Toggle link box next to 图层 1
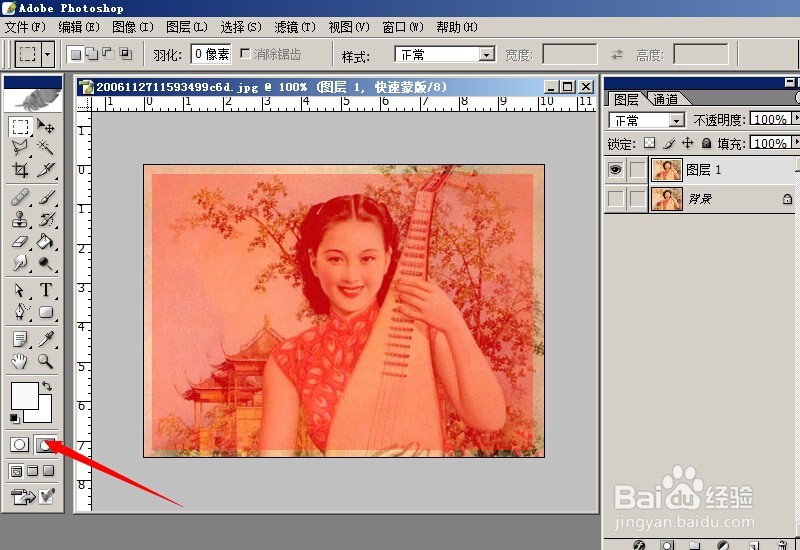 coord(637,170)
